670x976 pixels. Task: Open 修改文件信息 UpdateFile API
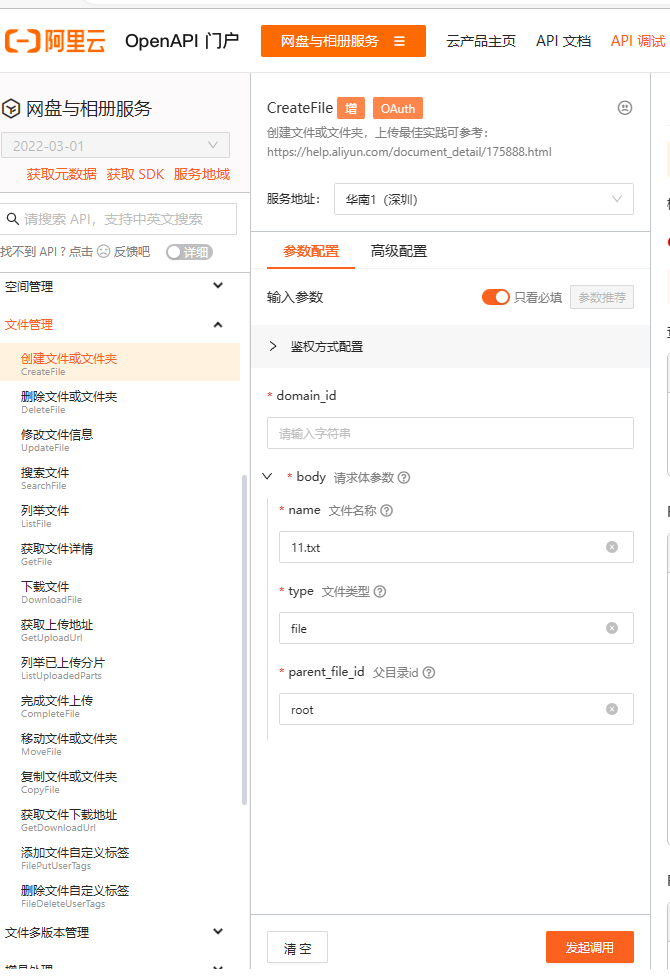(120, 440)
